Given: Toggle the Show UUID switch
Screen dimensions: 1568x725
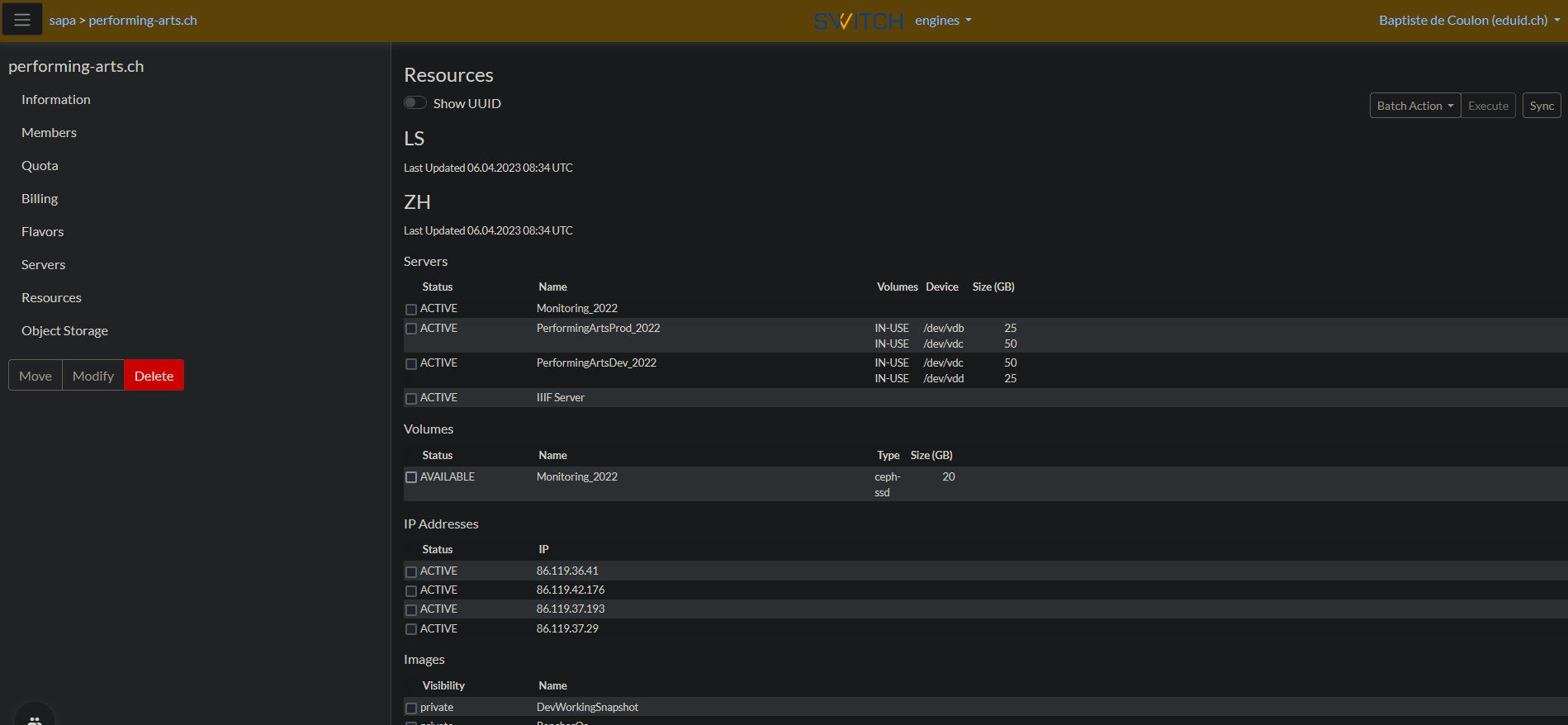Looking at the screenshot, I should [415, 103].
